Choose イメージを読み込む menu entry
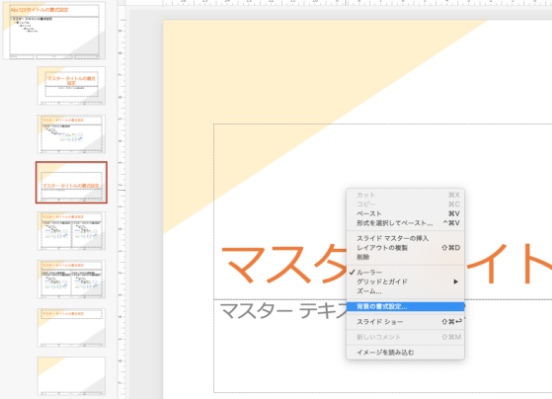 click(405, 352)
